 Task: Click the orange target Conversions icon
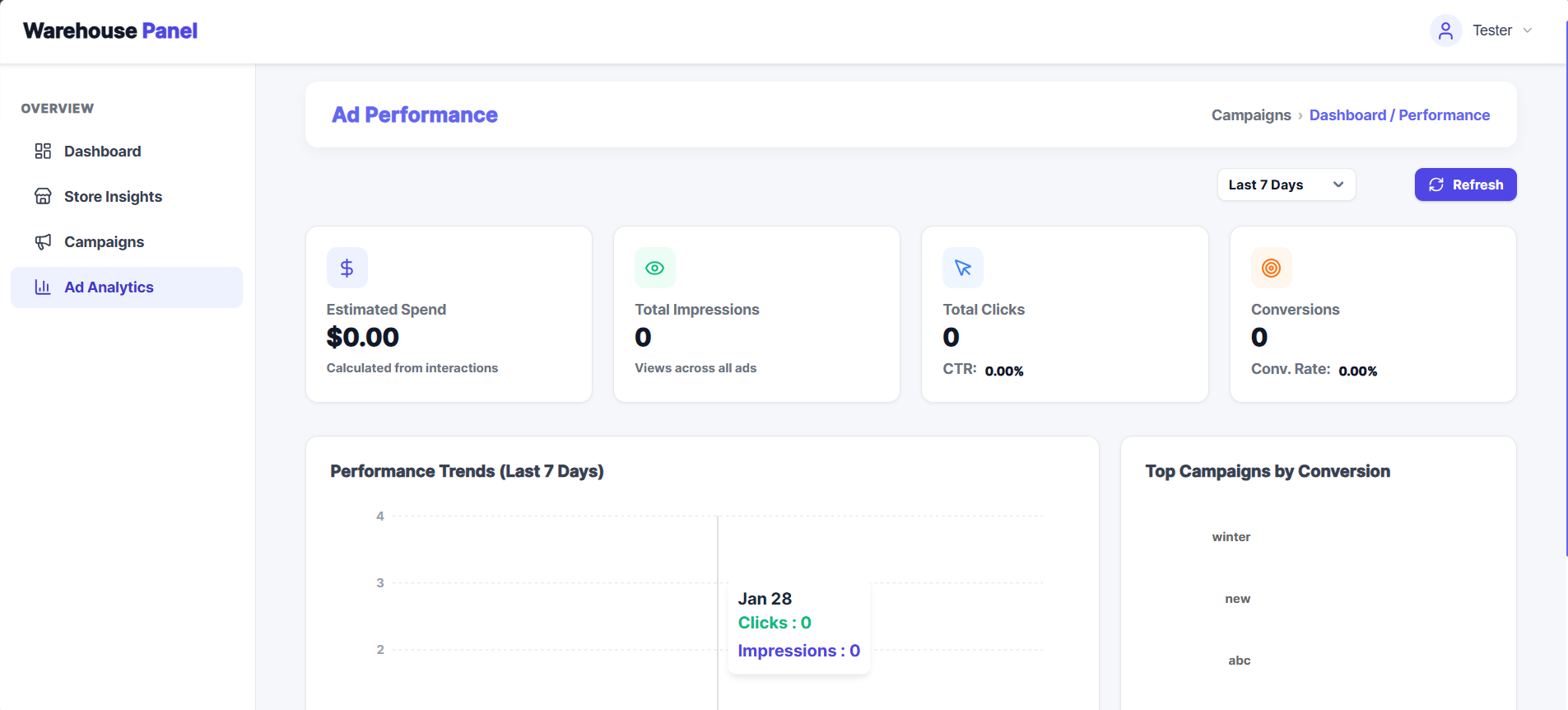pyautogui.click(x=1271, y=268)
